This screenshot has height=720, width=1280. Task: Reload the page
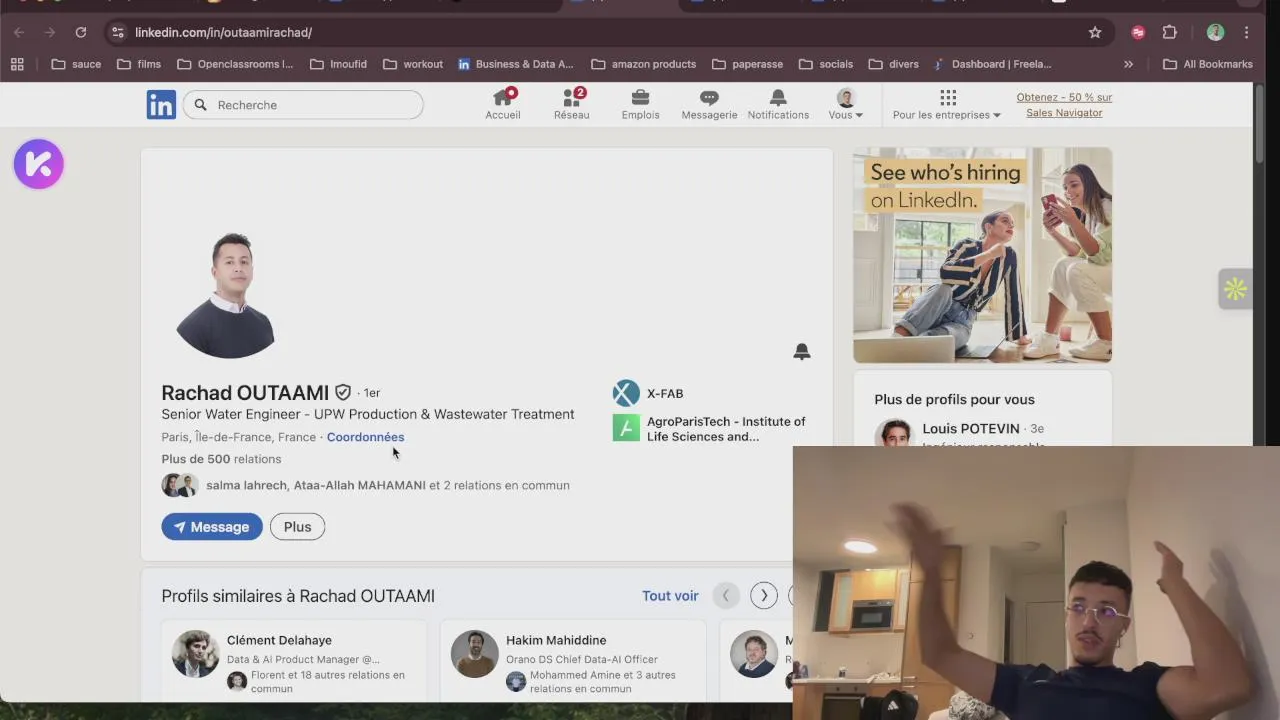[x=81, y=32]
